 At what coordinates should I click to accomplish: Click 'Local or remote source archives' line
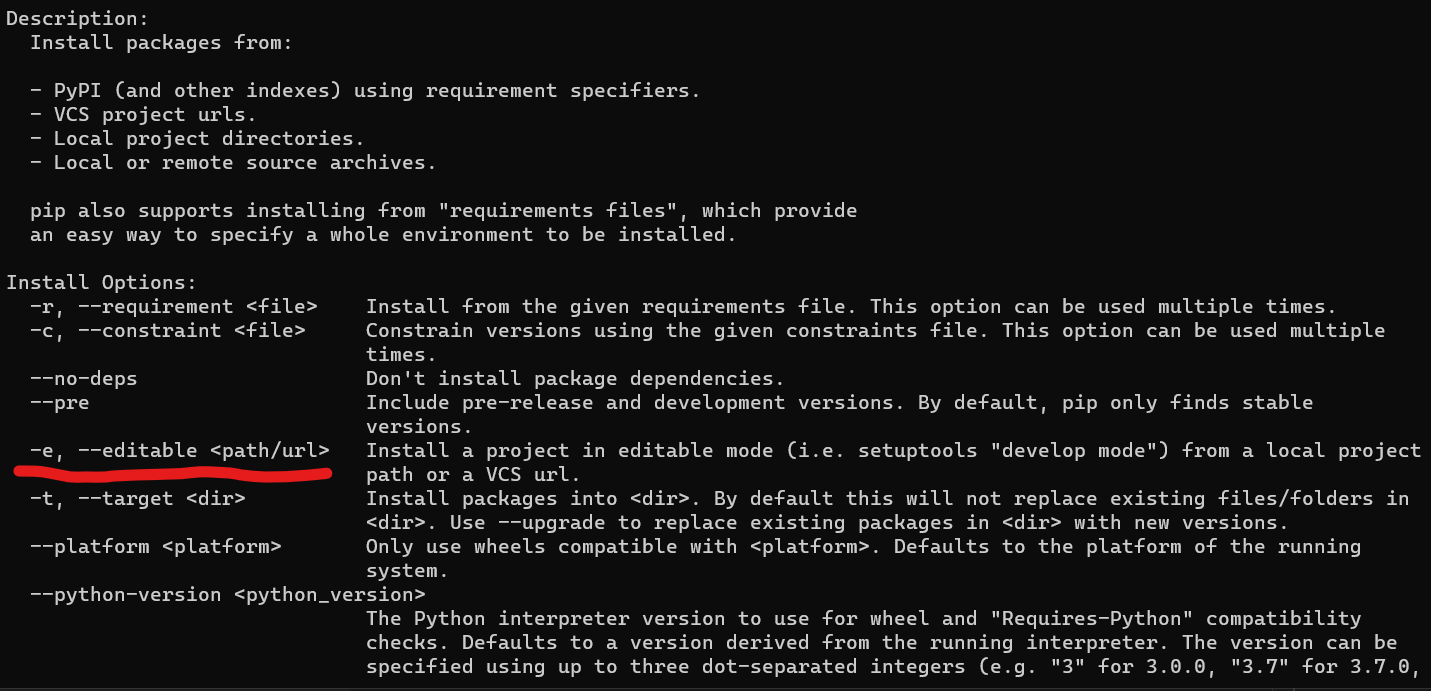[233, 163]
